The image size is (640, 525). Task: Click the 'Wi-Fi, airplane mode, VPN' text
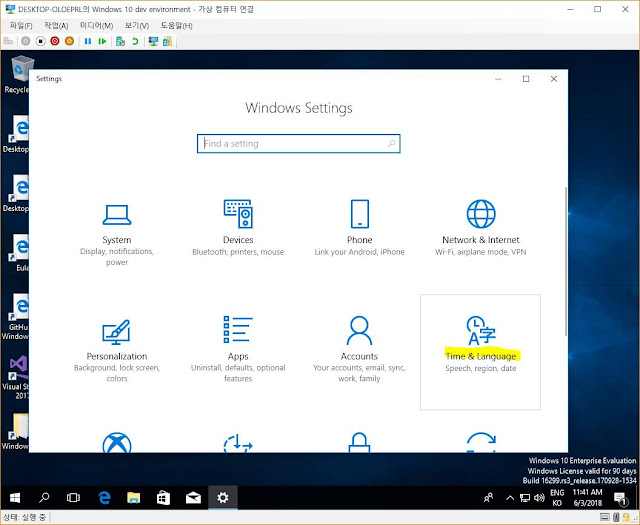point(480,252)
